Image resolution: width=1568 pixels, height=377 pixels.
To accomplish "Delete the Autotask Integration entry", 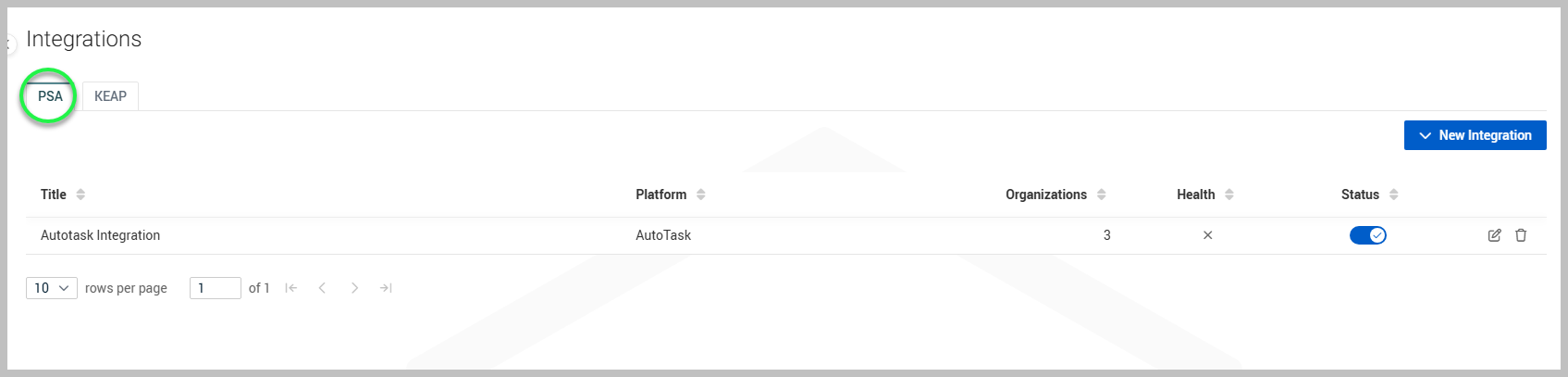I will pos(1521,235).
